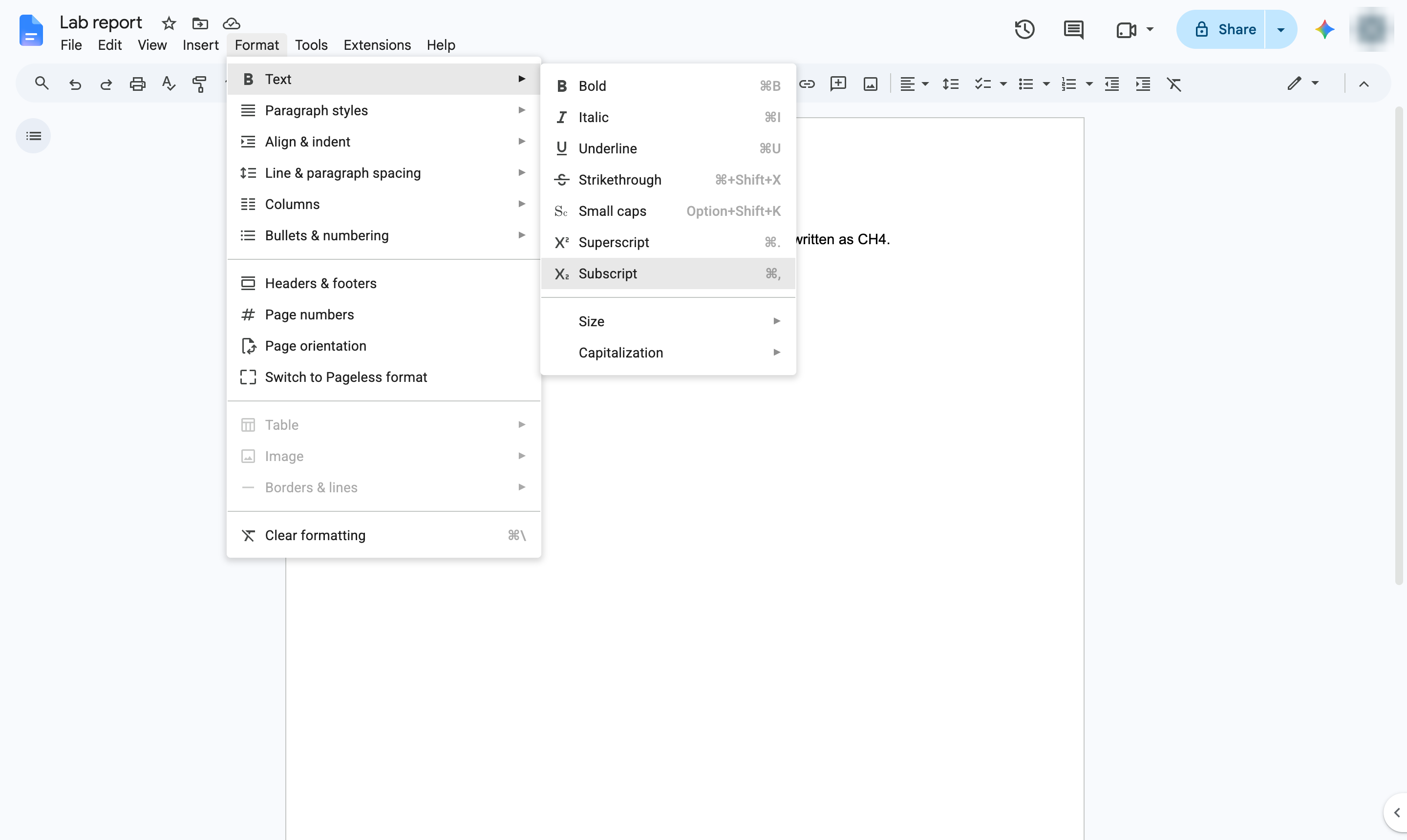Open the Share options dropdown arrow
Viewport: 1407px width, 840px height.
point(1281,29)
